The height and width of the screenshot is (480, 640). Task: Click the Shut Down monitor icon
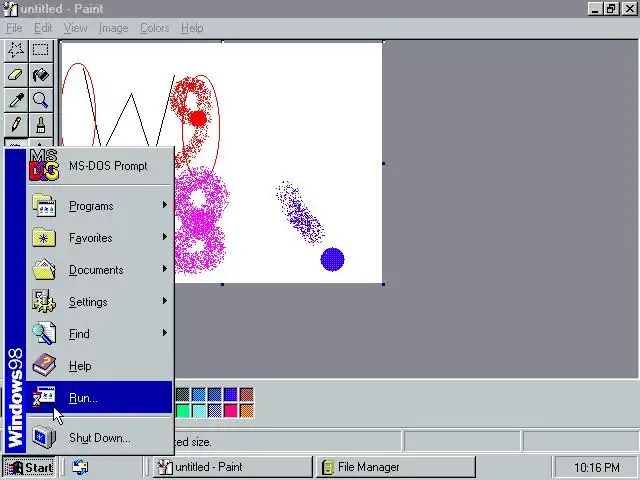click(x=44, y=437)
